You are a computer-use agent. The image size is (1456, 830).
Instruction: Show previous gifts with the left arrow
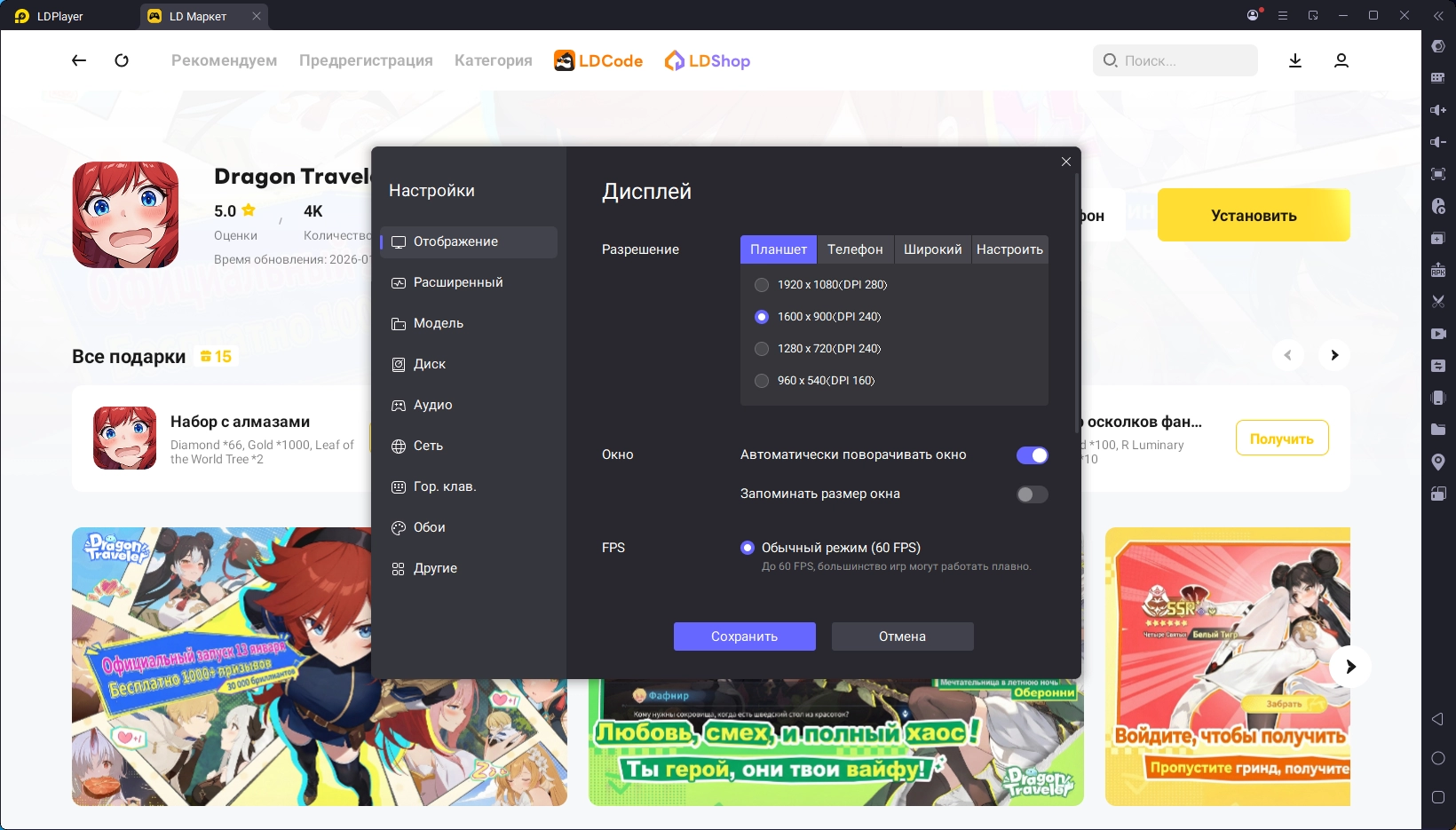pos(1288,355)
